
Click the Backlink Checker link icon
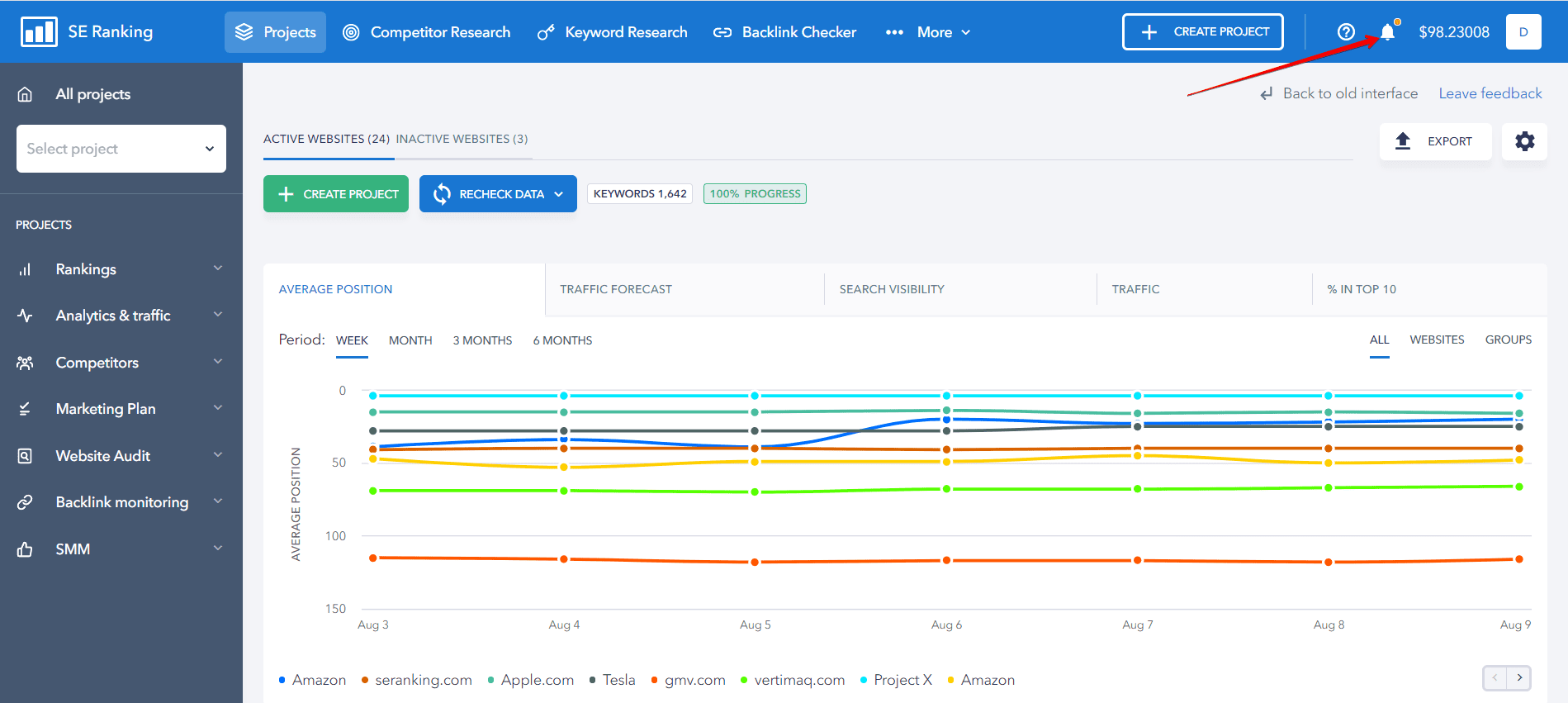(722, 32)
